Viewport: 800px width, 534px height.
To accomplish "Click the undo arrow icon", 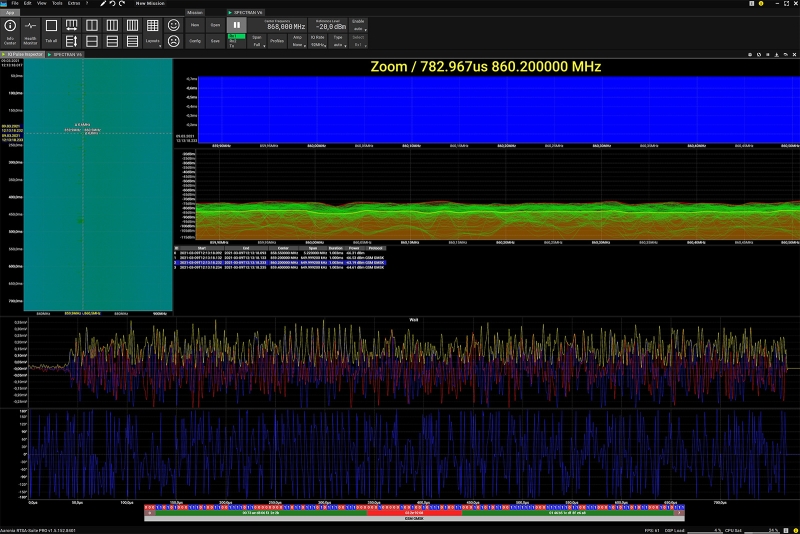I will (x=111, y=4).
